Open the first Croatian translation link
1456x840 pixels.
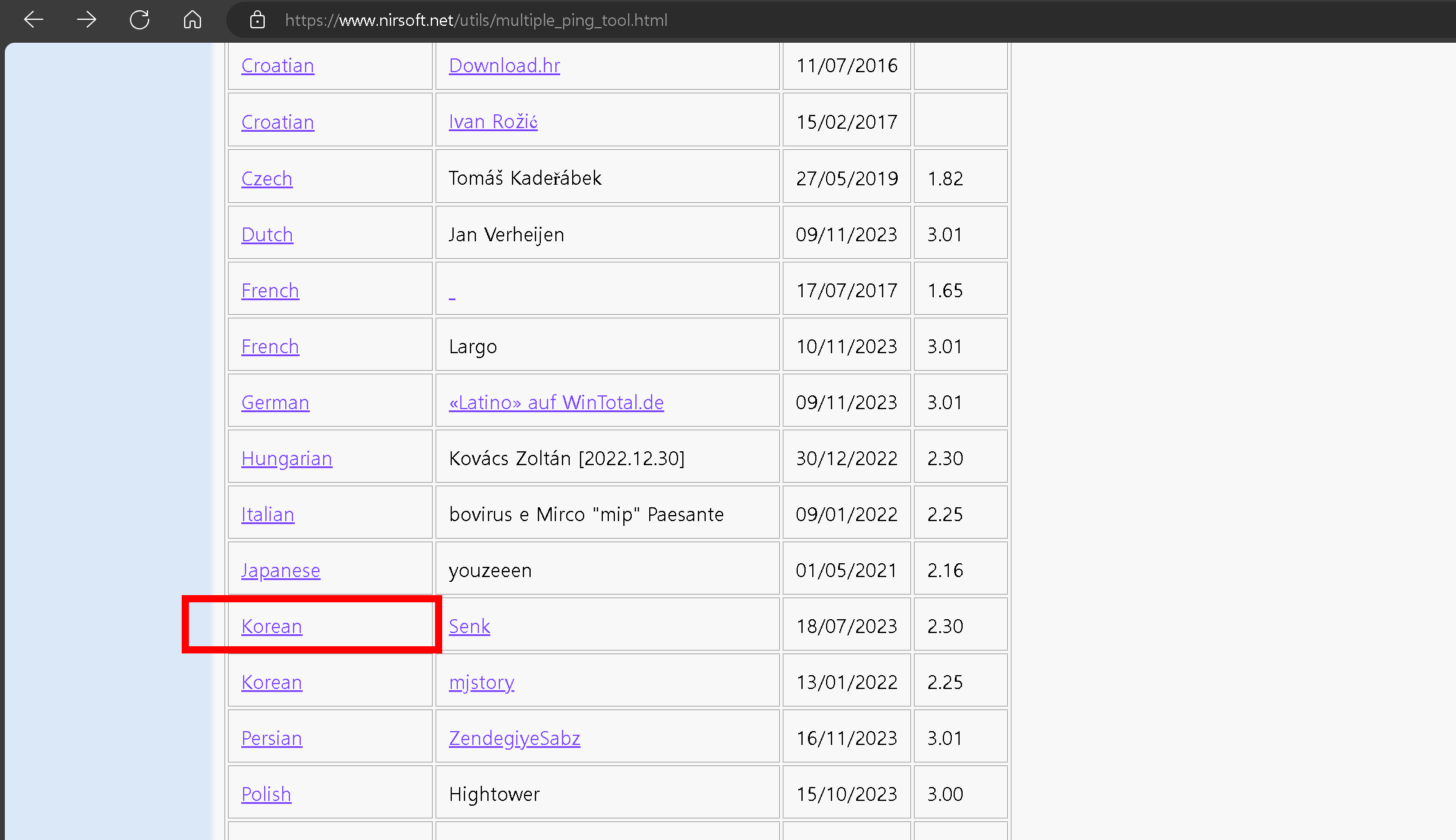tap(277, 66)
